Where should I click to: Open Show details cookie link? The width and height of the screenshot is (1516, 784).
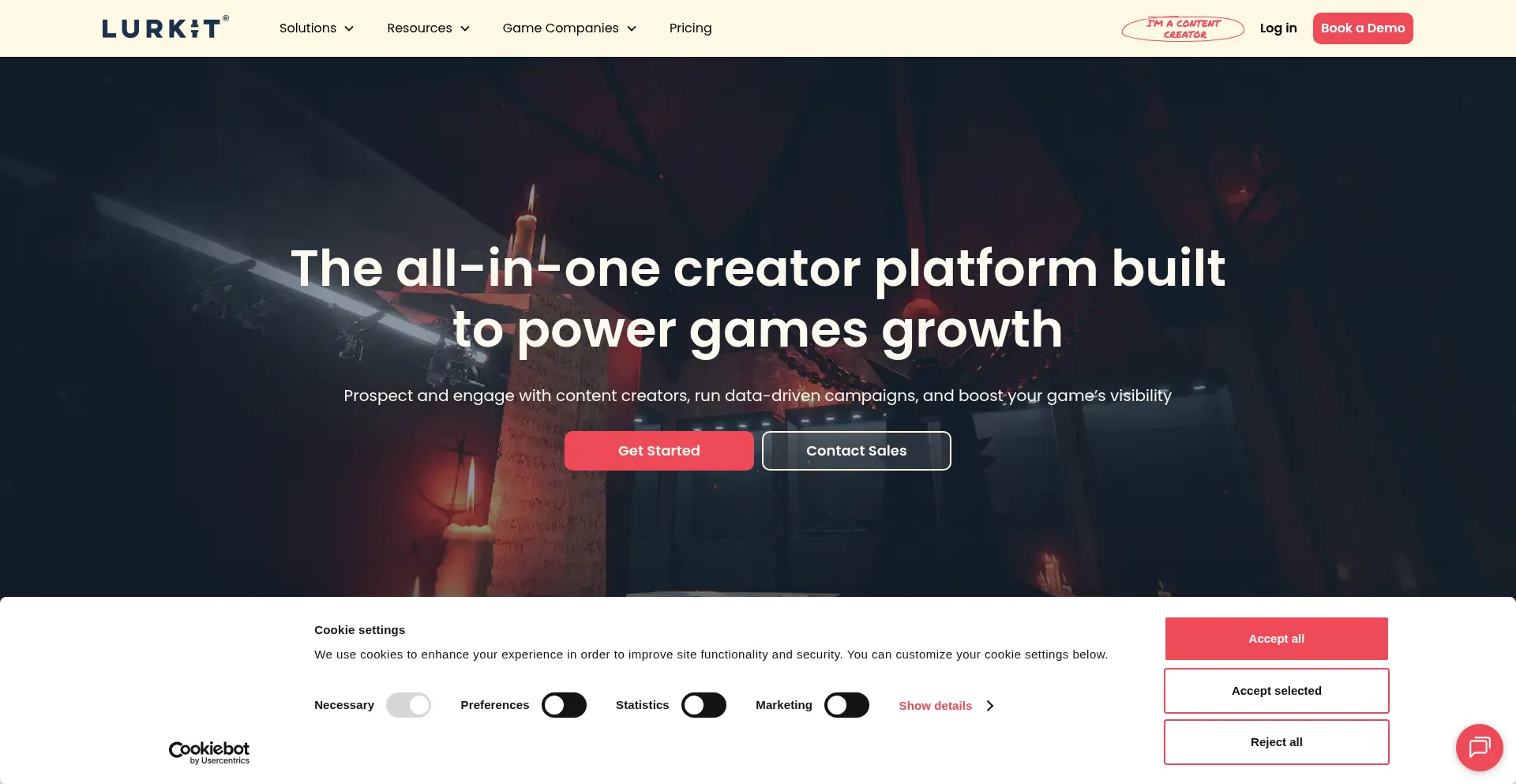[x=935, y=706]
